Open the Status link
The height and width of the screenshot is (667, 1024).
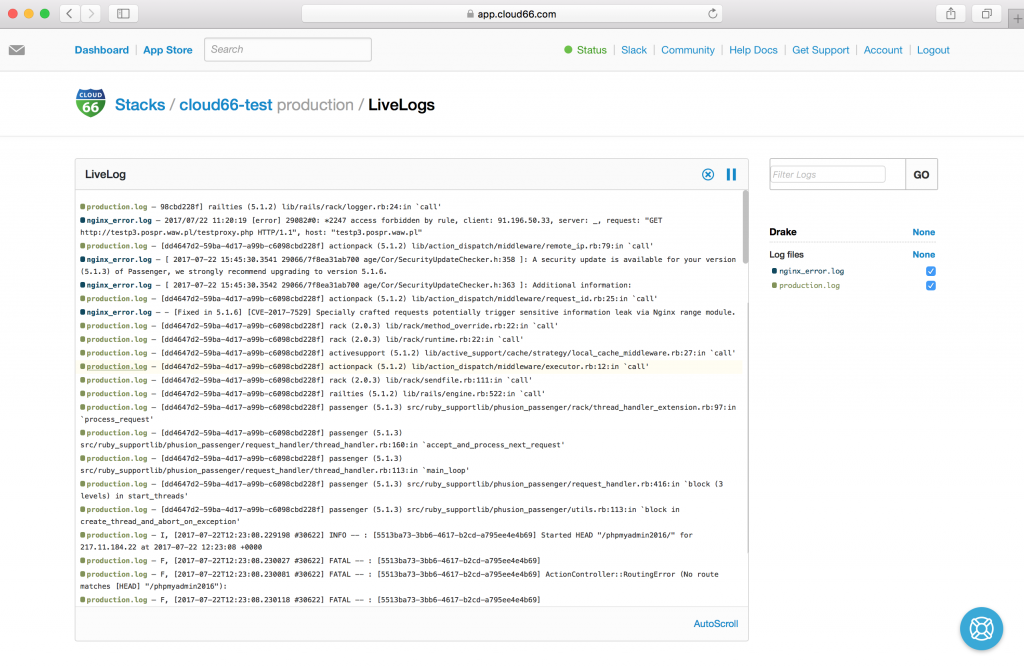pyautogui.click(x=592, y=50)
